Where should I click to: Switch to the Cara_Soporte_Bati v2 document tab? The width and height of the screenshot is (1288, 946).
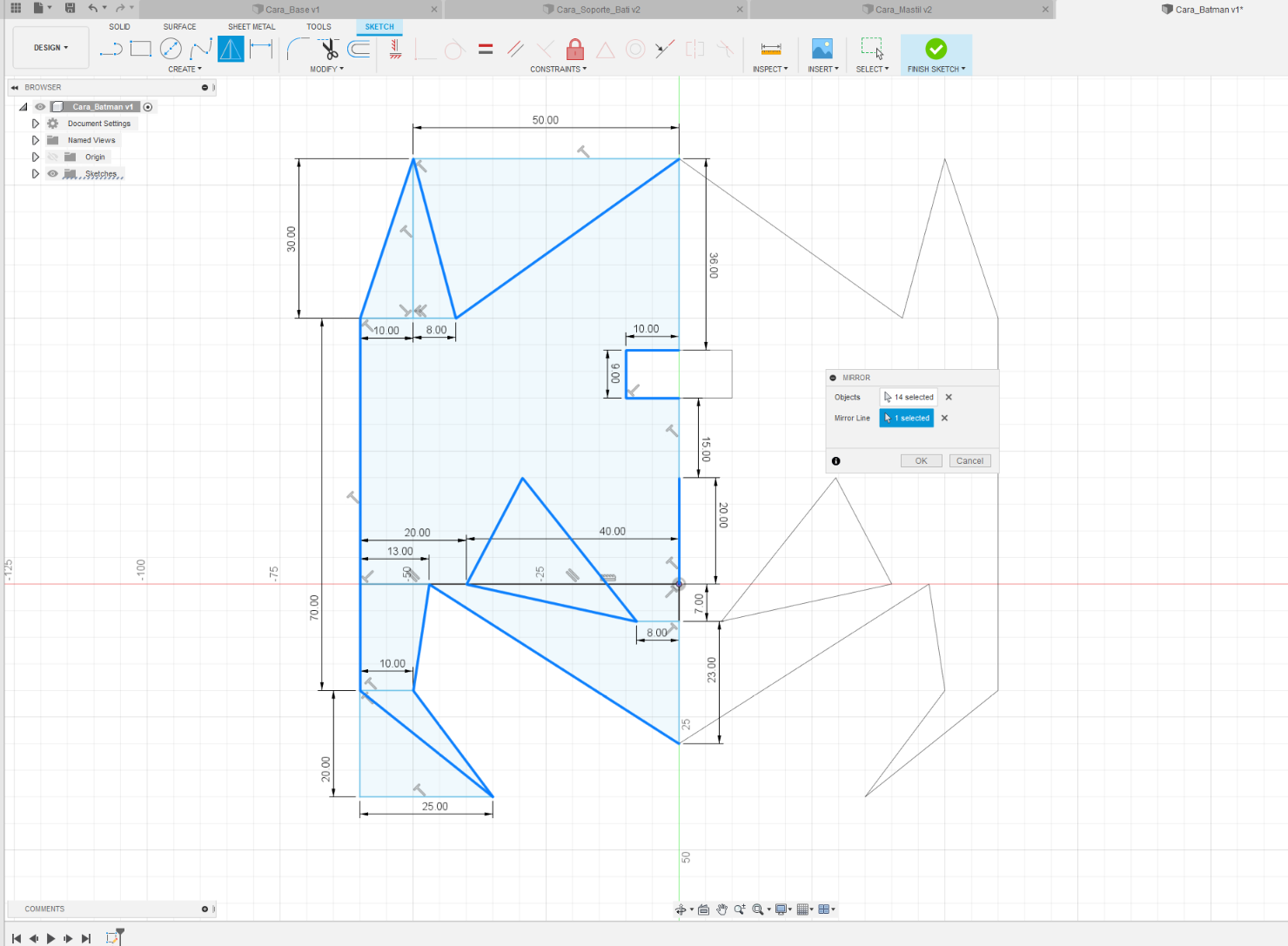click(598, 10)
